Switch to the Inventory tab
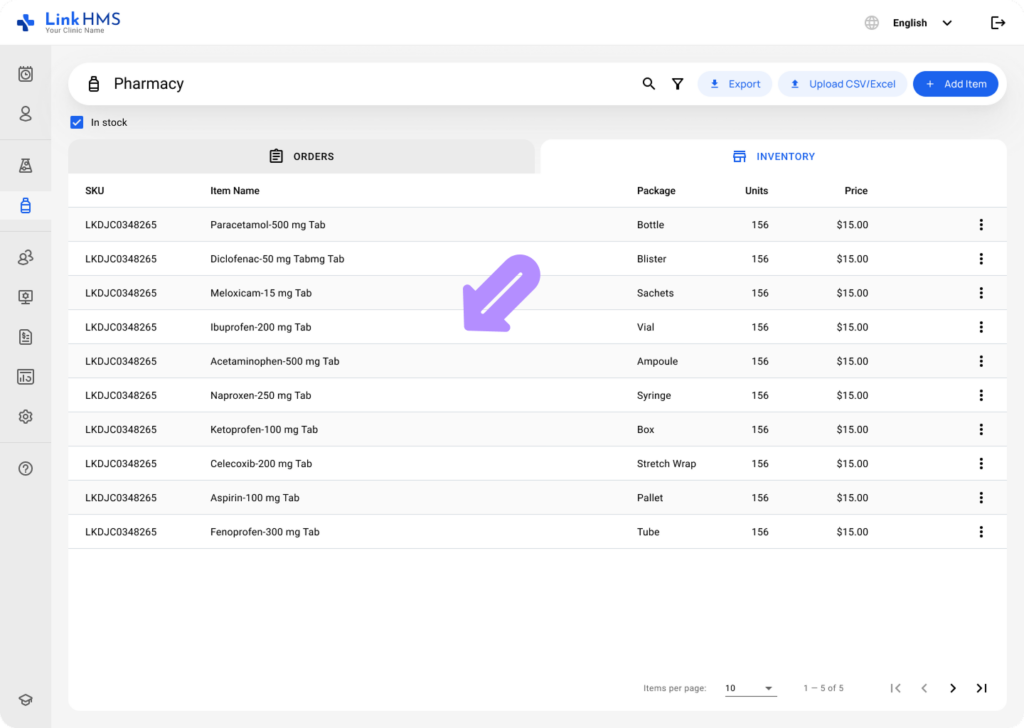Viewport: 1024px width, 728px height. (774, 157)
